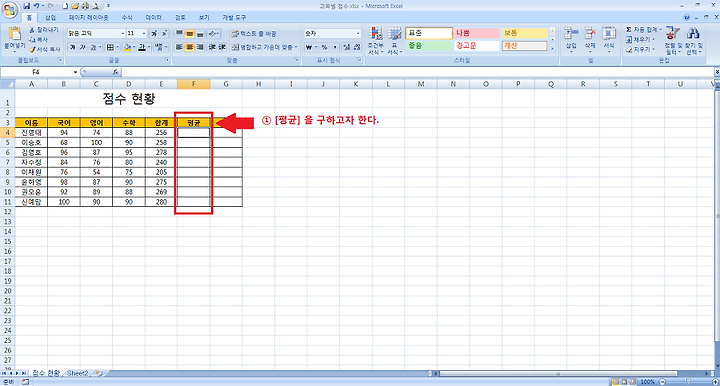Switch to the Formulas (수식) tab
The image size is (720, 386).
pos(127,17)
